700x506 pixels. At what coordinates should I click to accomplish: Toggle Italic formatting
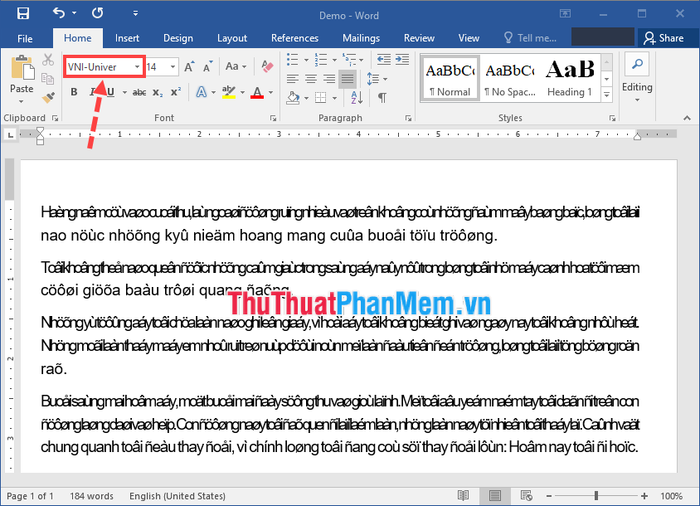92,93
